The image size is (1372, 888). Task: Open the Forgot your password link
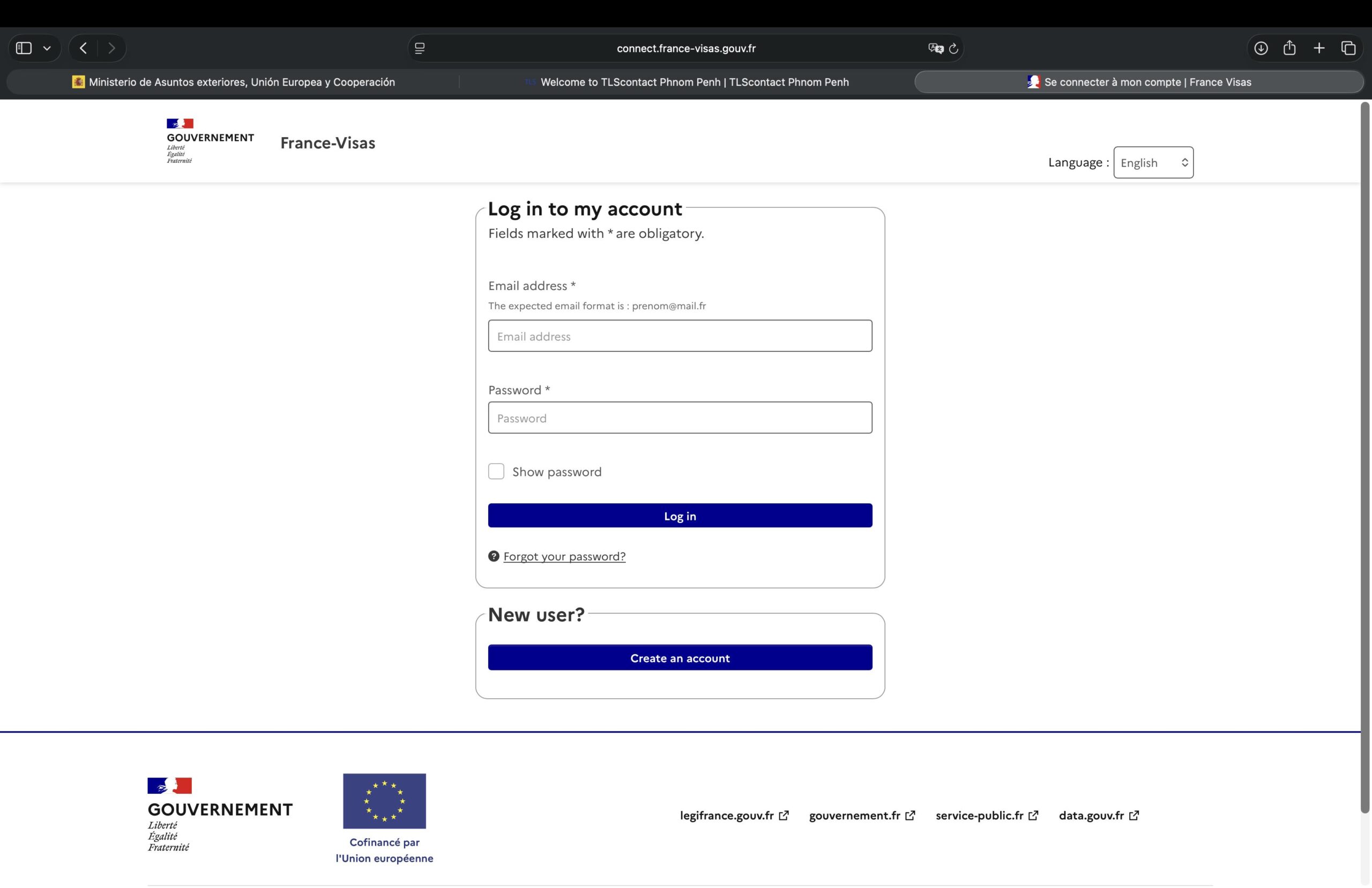(564, 556)
